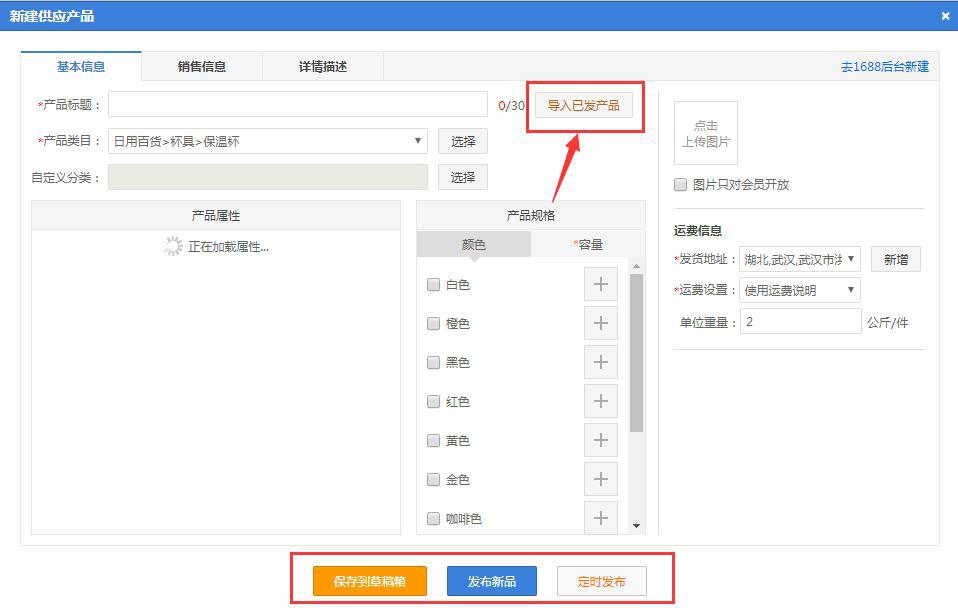Expand the 发货地址 dropdown
The width and height of the screenshot is (958, 616).
[x=800, y=259]
